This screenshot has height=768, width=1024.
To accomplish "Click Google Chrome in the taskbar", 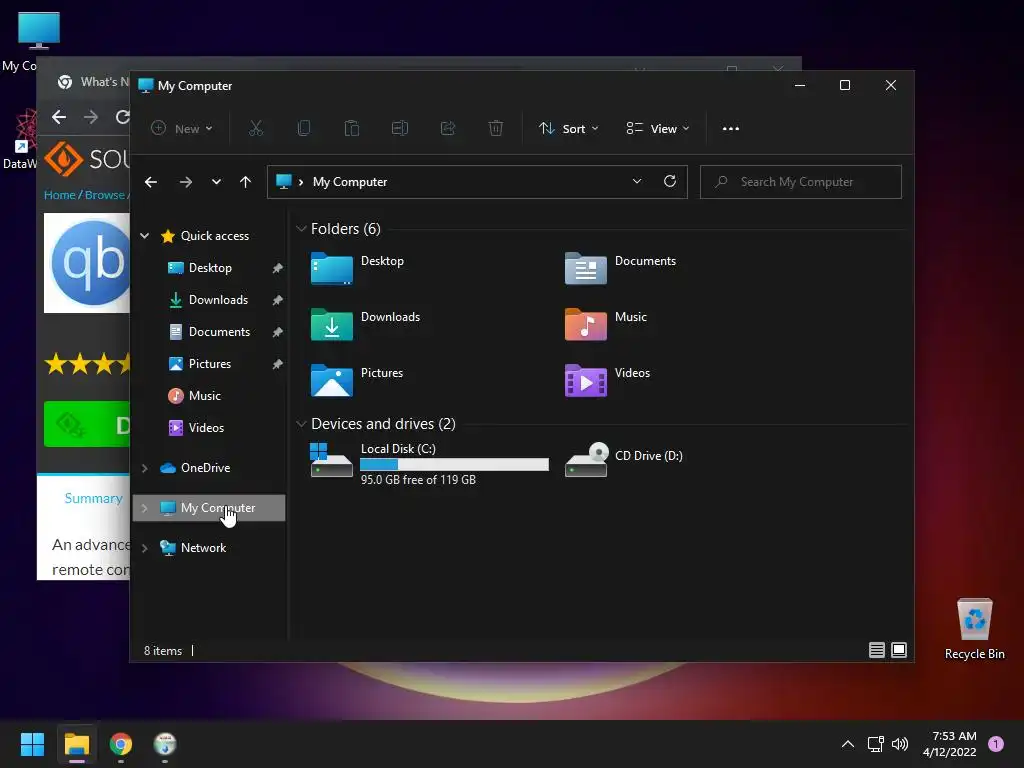I will [121, 744].
